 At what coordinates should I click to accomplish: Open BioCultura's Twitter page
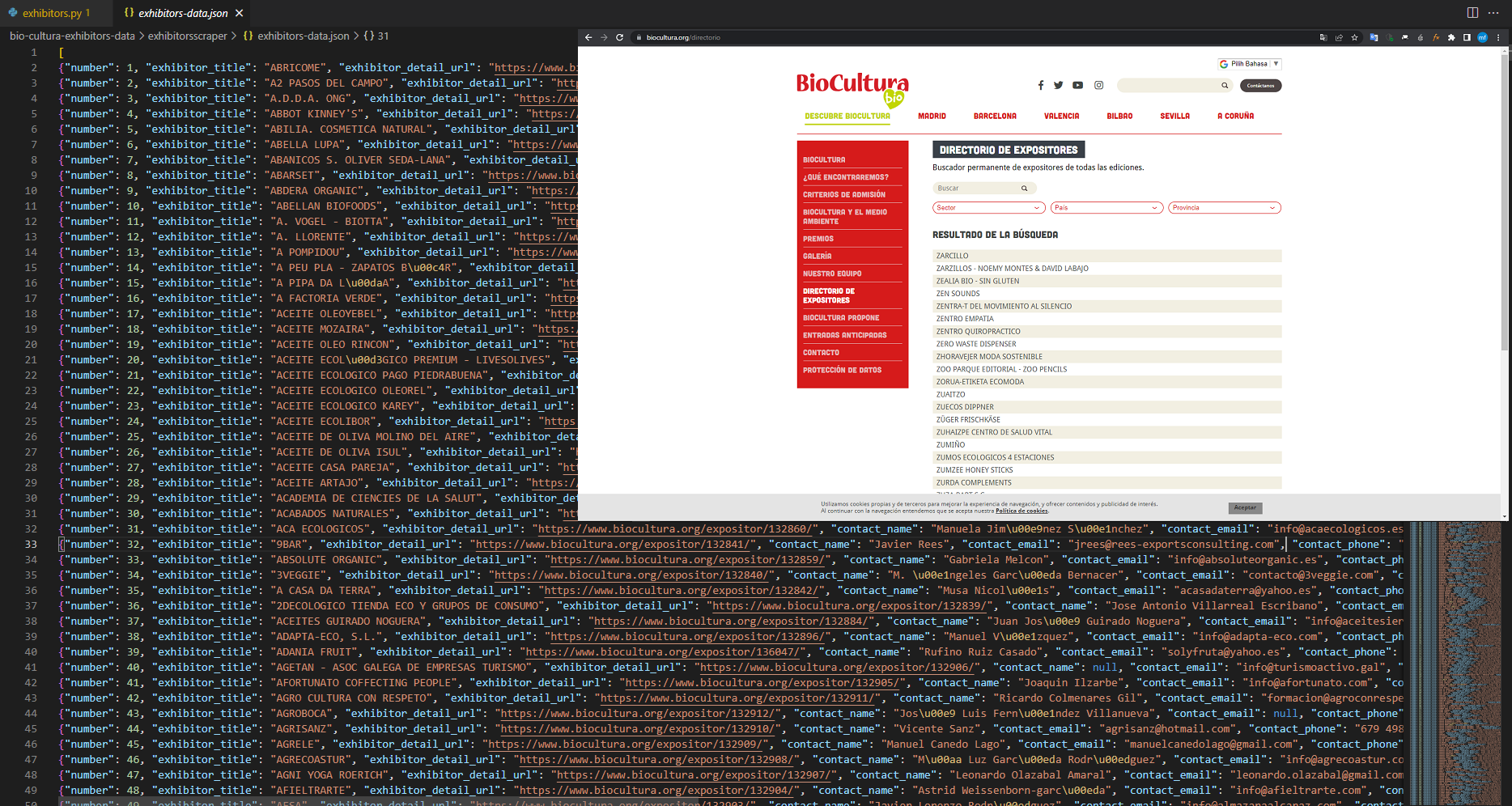click(x=1058, y=85)
